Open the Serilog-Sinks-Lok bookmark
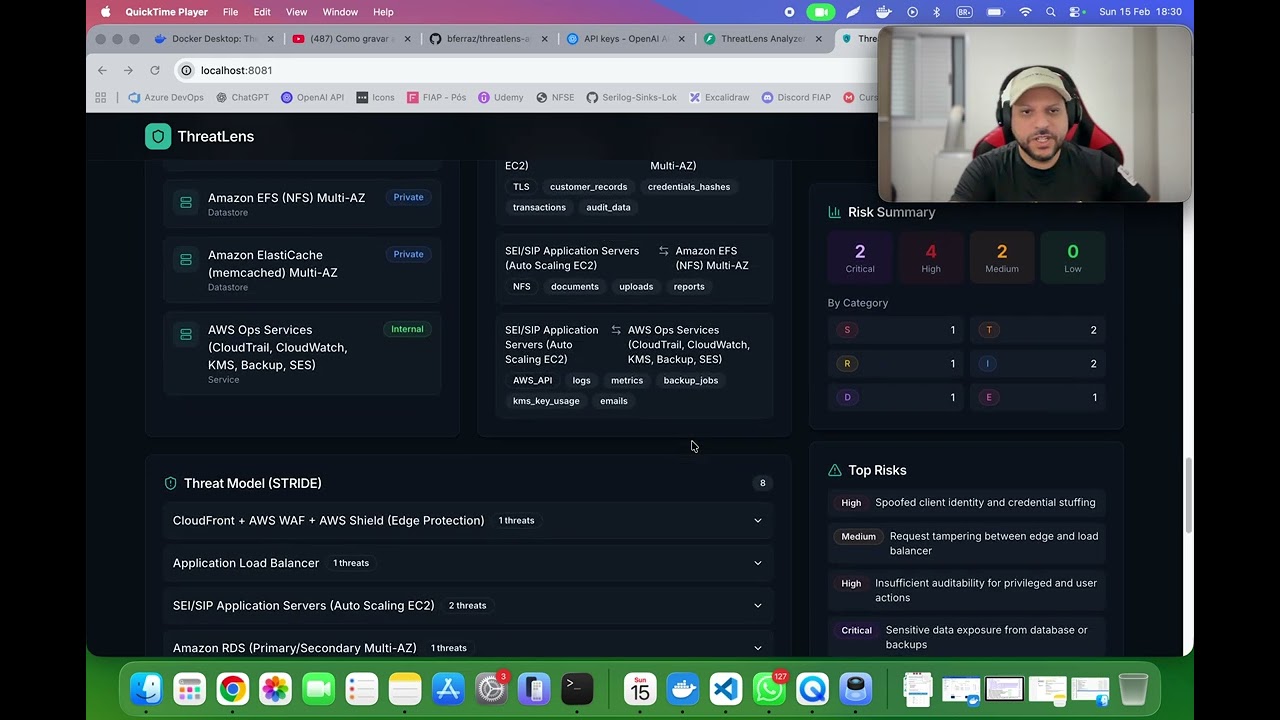The width and height of the screenshot is (1280, 720). [x=631, y=97]
